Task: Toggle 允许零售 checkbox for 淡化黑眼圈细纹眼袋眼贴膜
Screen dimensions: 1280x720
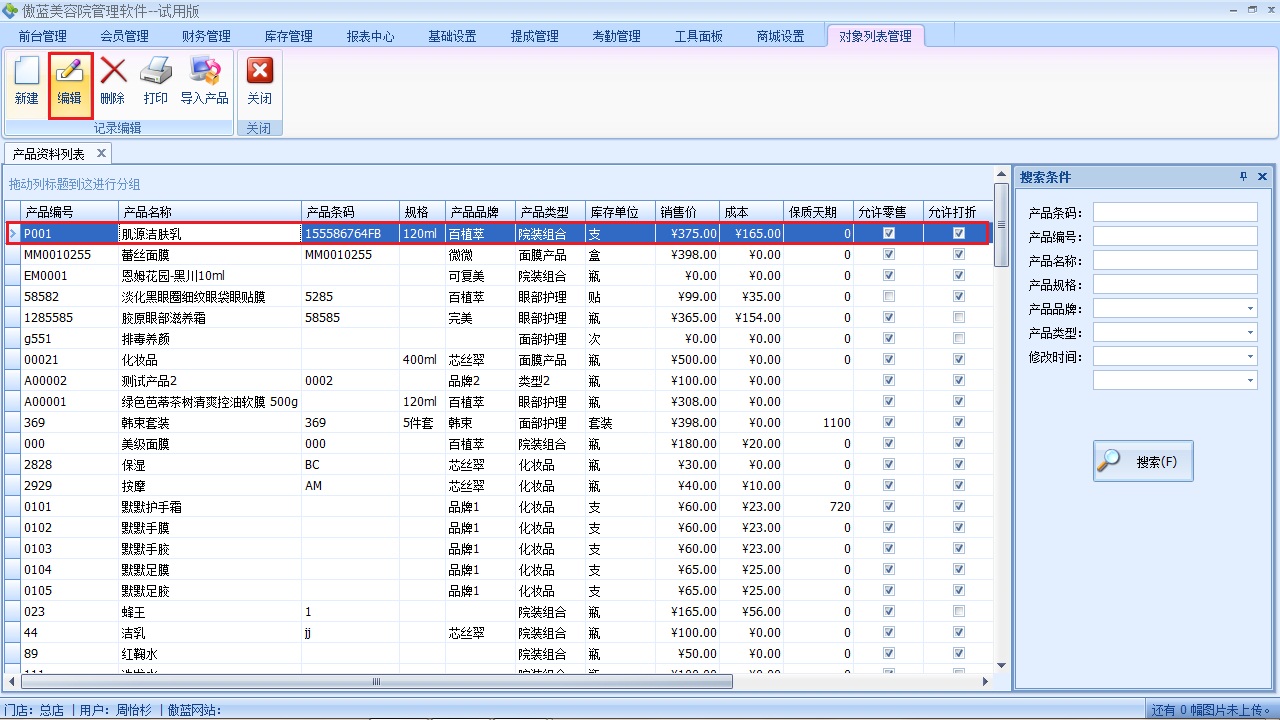Action: 889,296
